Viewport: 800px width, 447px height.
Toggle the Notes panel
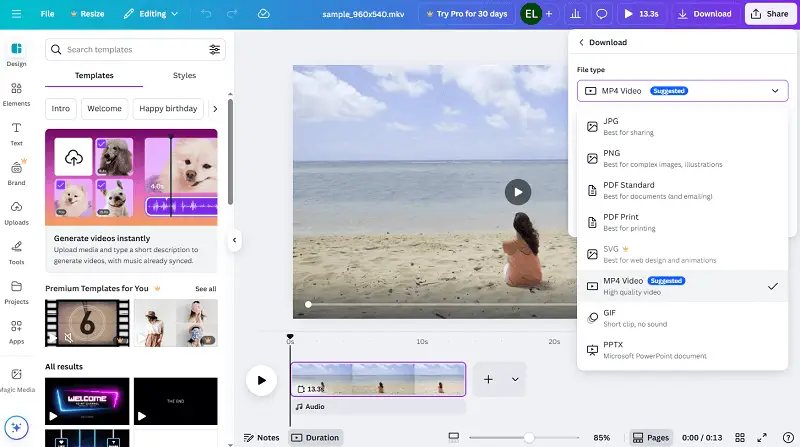coord(262,438)
